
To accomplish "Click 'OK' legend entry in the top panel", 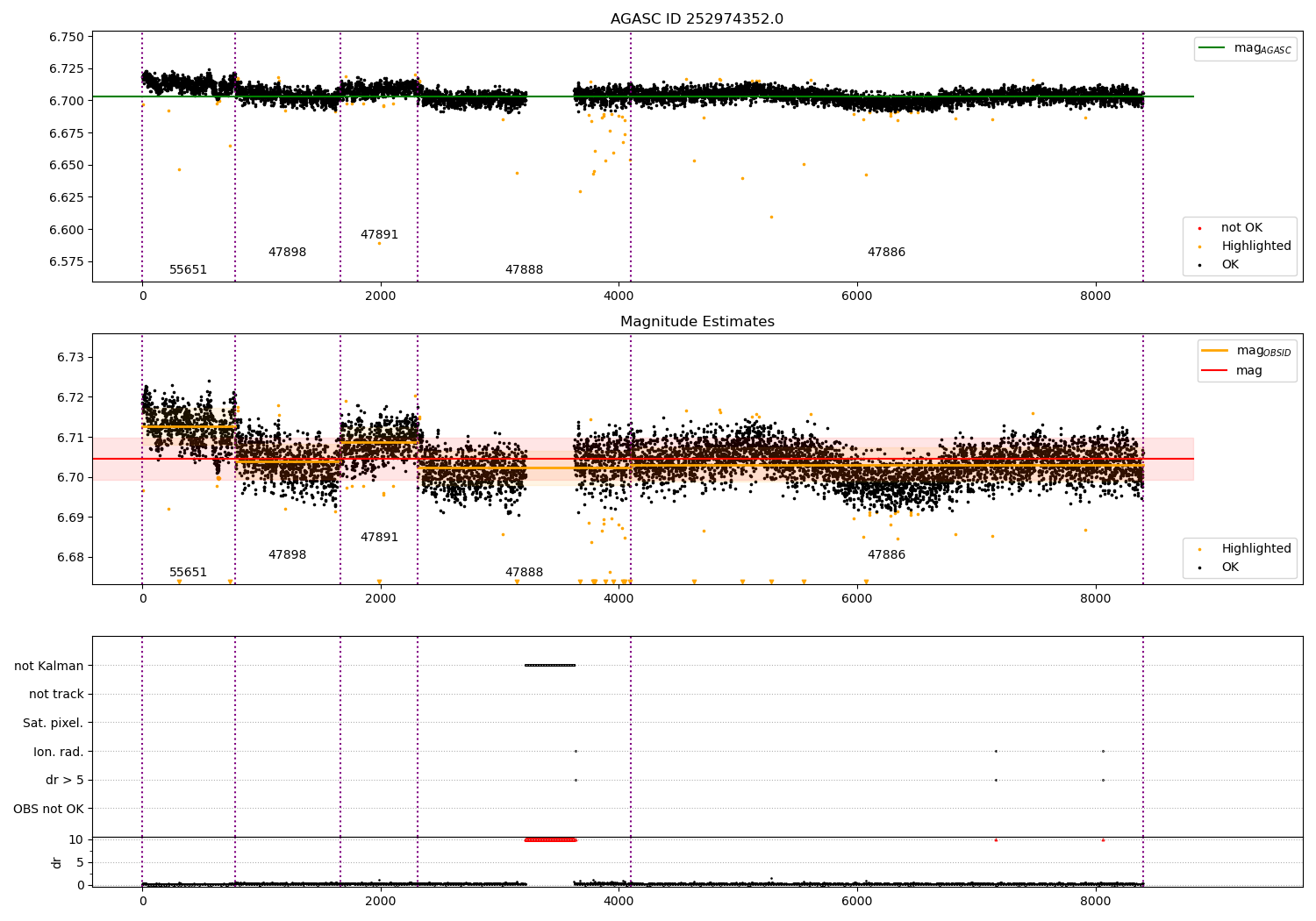I will pyautogui.click(x=1219, y=265).
